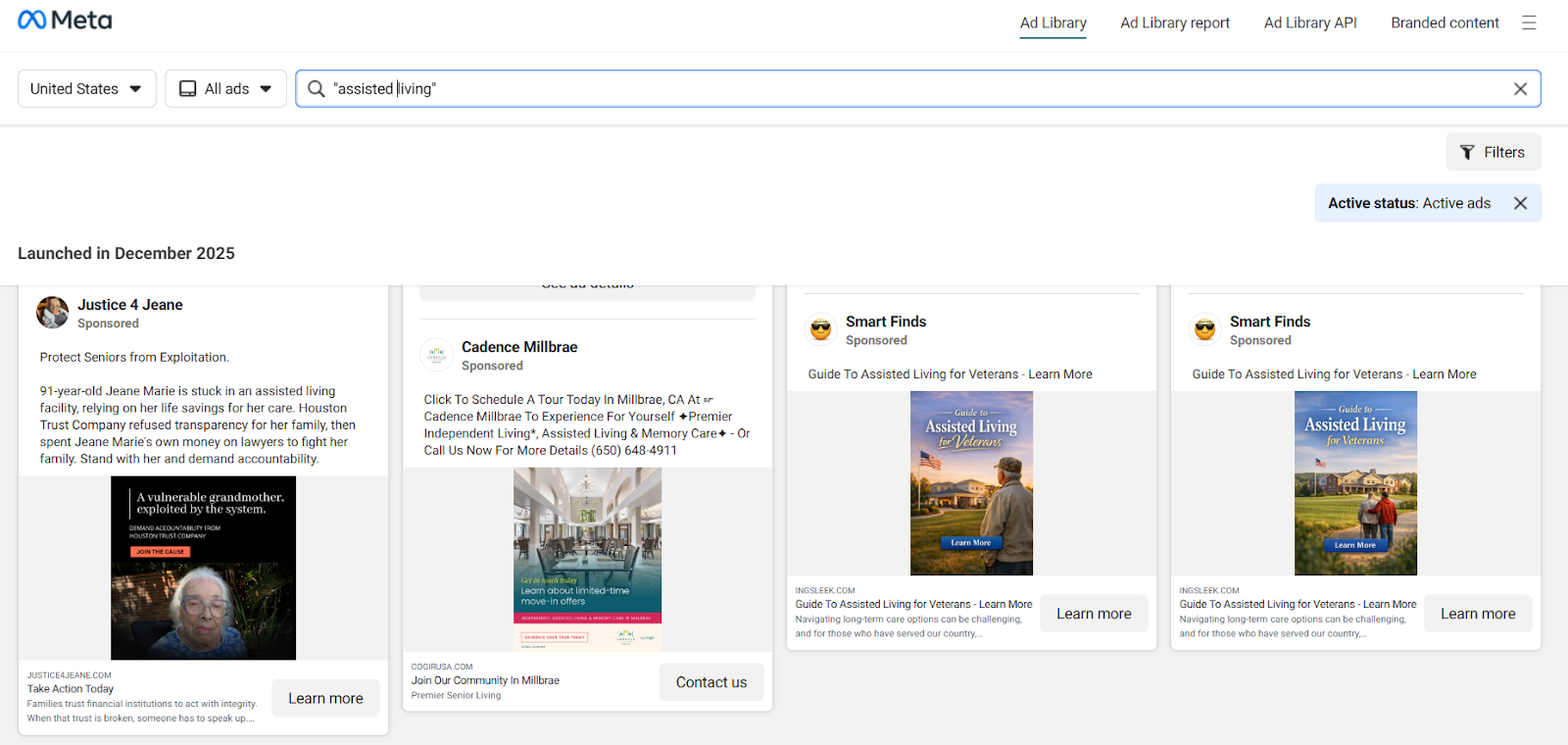Viewport: 1568px width, 745px height.
Task: Open the Ad Library API tab
Action: tap(1310, 23)
